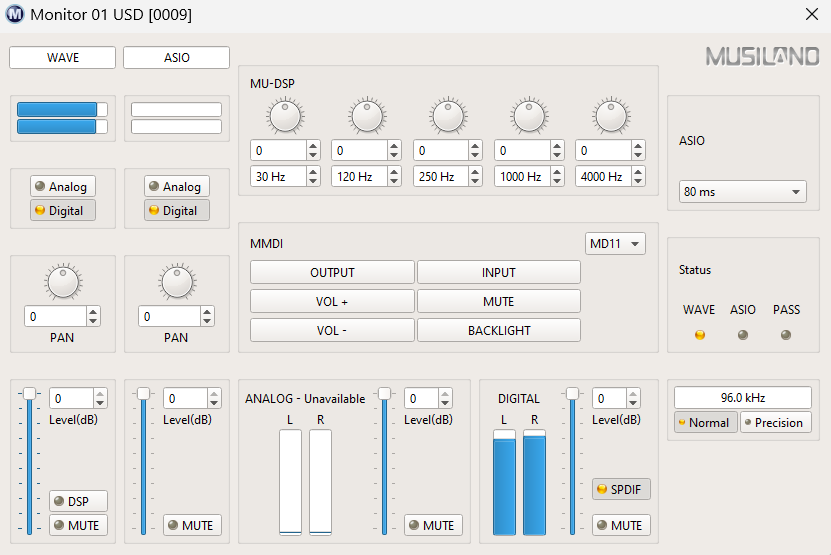Image resolution: width=831 pixels, height=555 pixels.
Task: Click the 30 Hz MU-DSP equalizer knob
Action: (285, 116)
